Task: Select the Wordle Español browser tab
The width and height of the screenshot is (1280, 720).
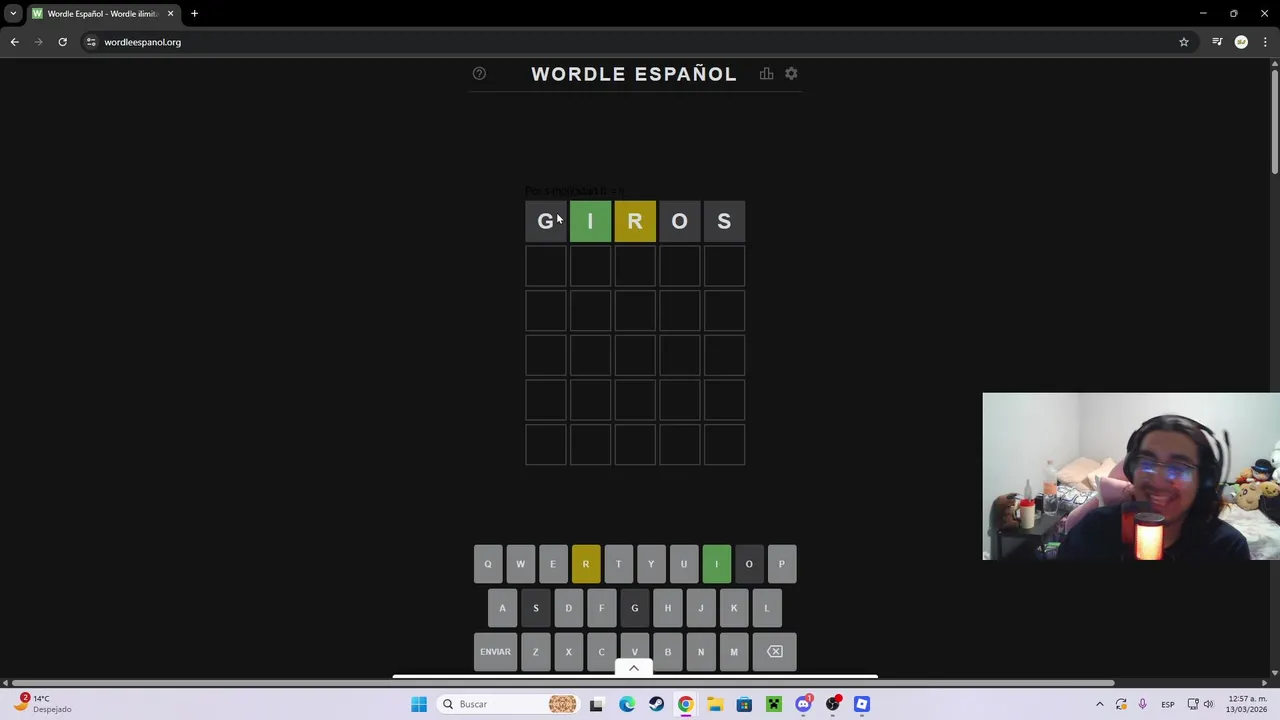Action: pyautogui.click(x=103, y=14)
